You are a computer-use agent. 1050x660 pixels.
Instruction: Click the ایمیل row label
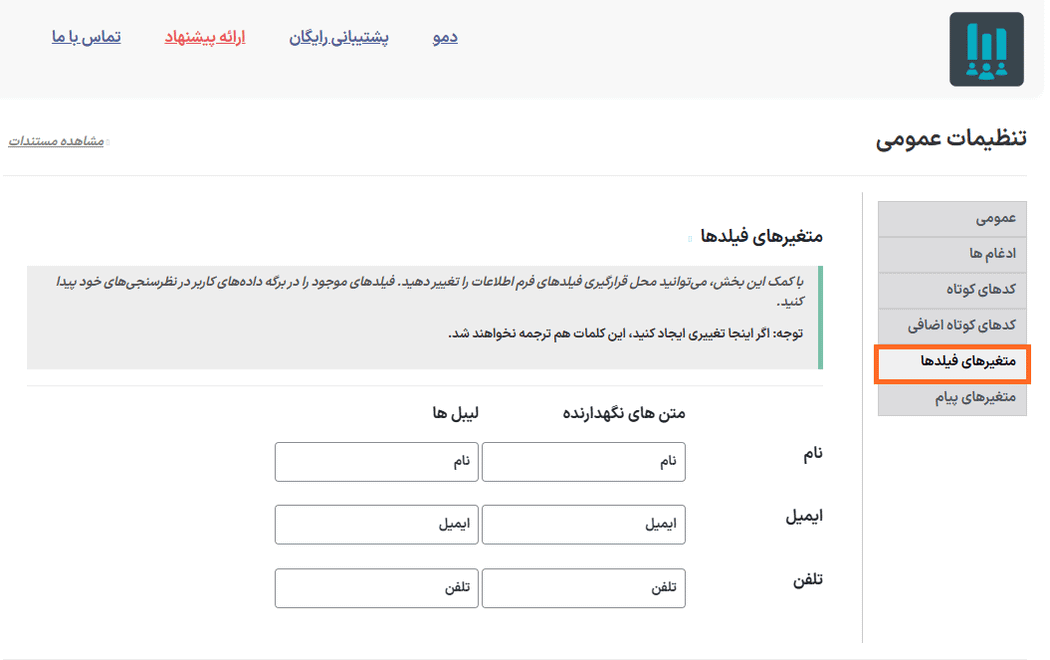(804, 517)
